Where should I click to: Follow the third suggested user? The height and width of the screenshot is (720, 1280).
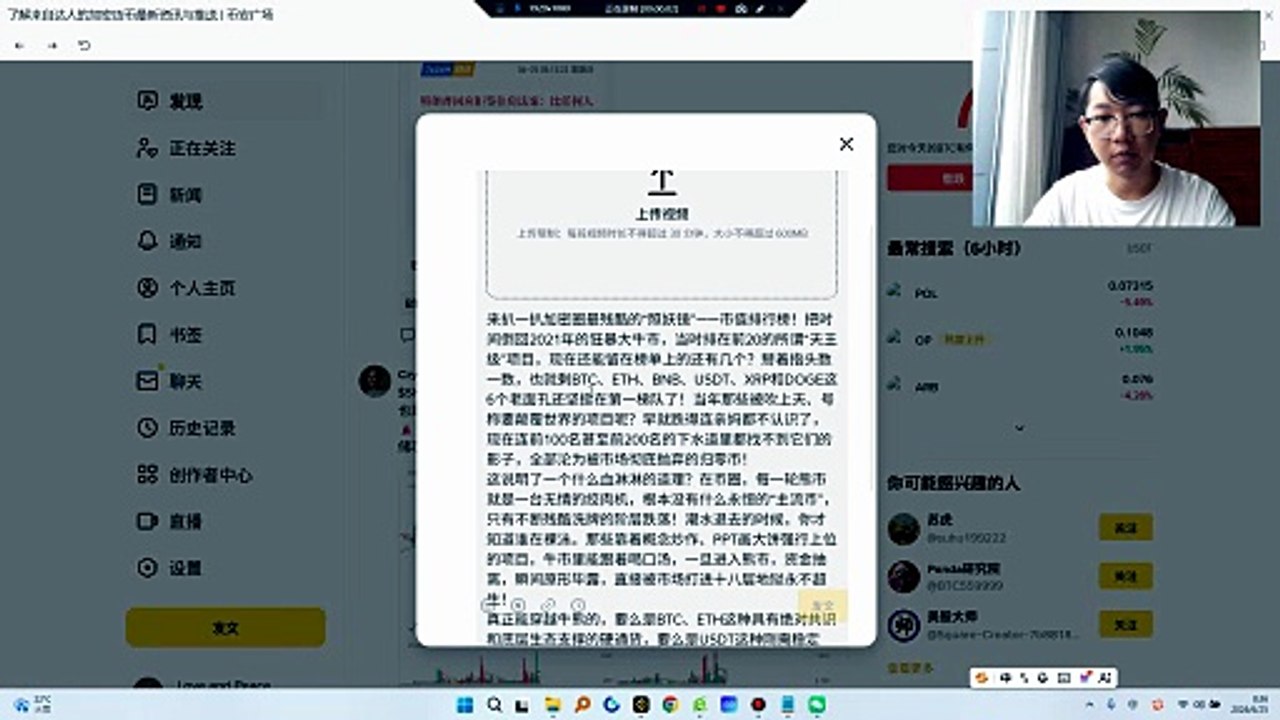tap(1125, 625)
